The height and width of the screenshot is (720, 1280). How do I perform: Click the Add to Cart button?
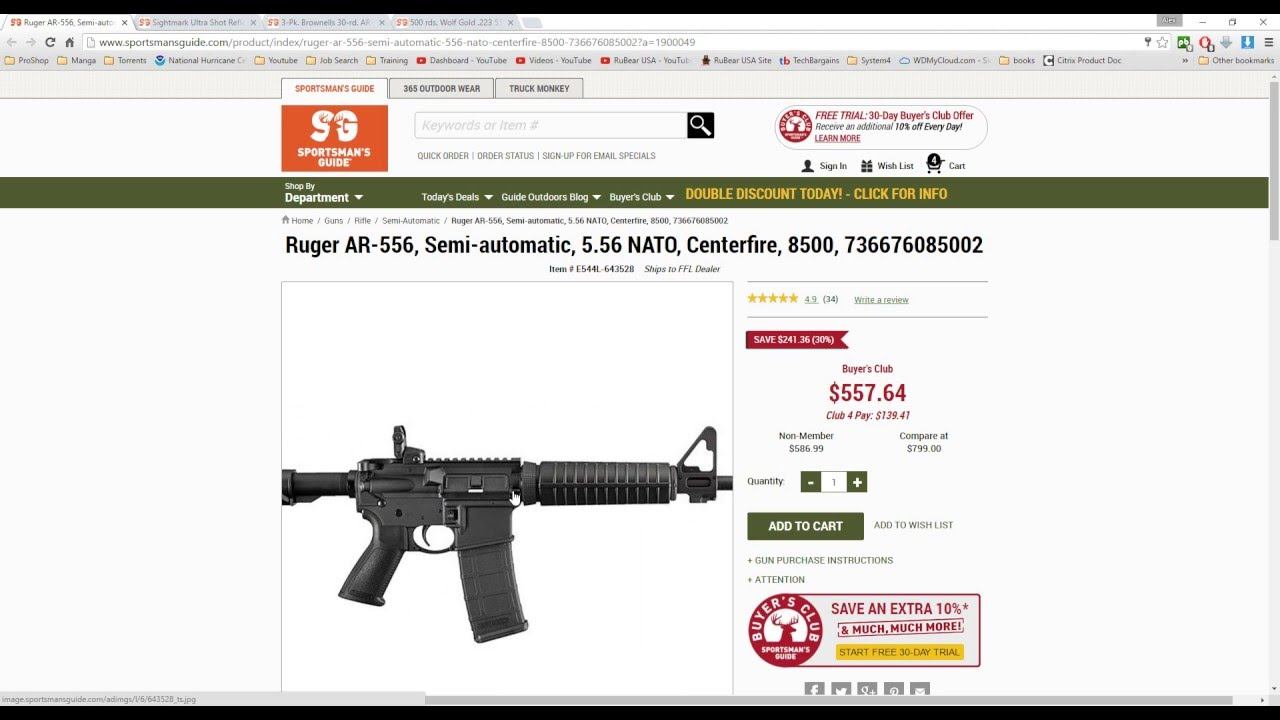coord(805,526)
